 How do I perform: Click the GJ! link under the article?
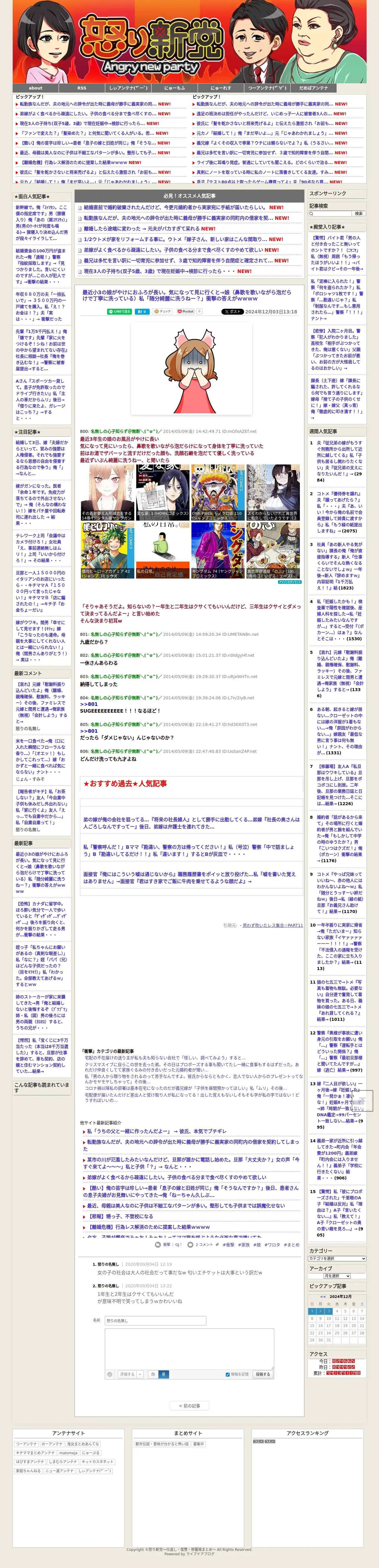pyautogui.click(x=178, y=1245)
